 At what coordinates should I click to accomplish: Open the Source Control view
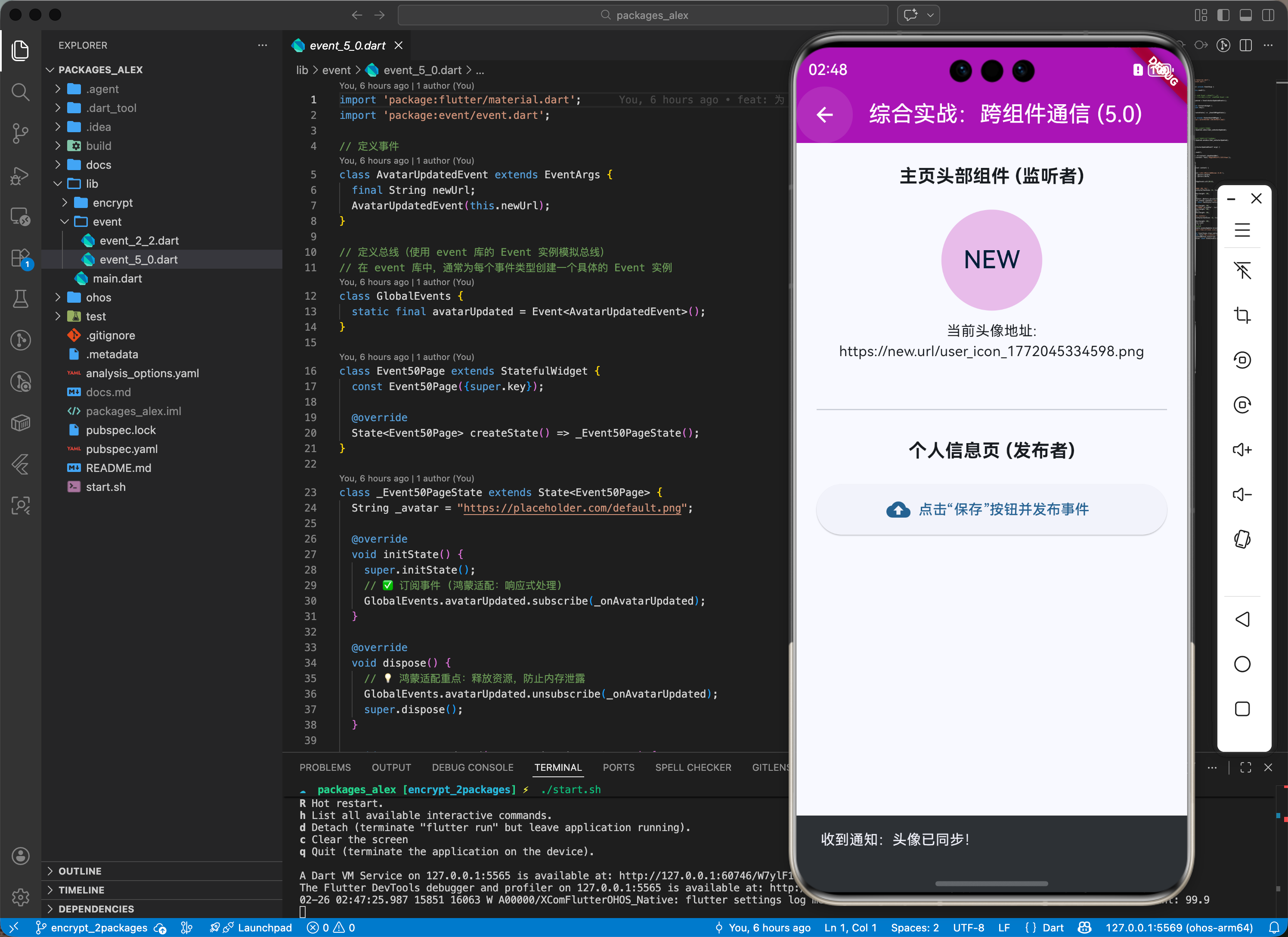(20, 133)
